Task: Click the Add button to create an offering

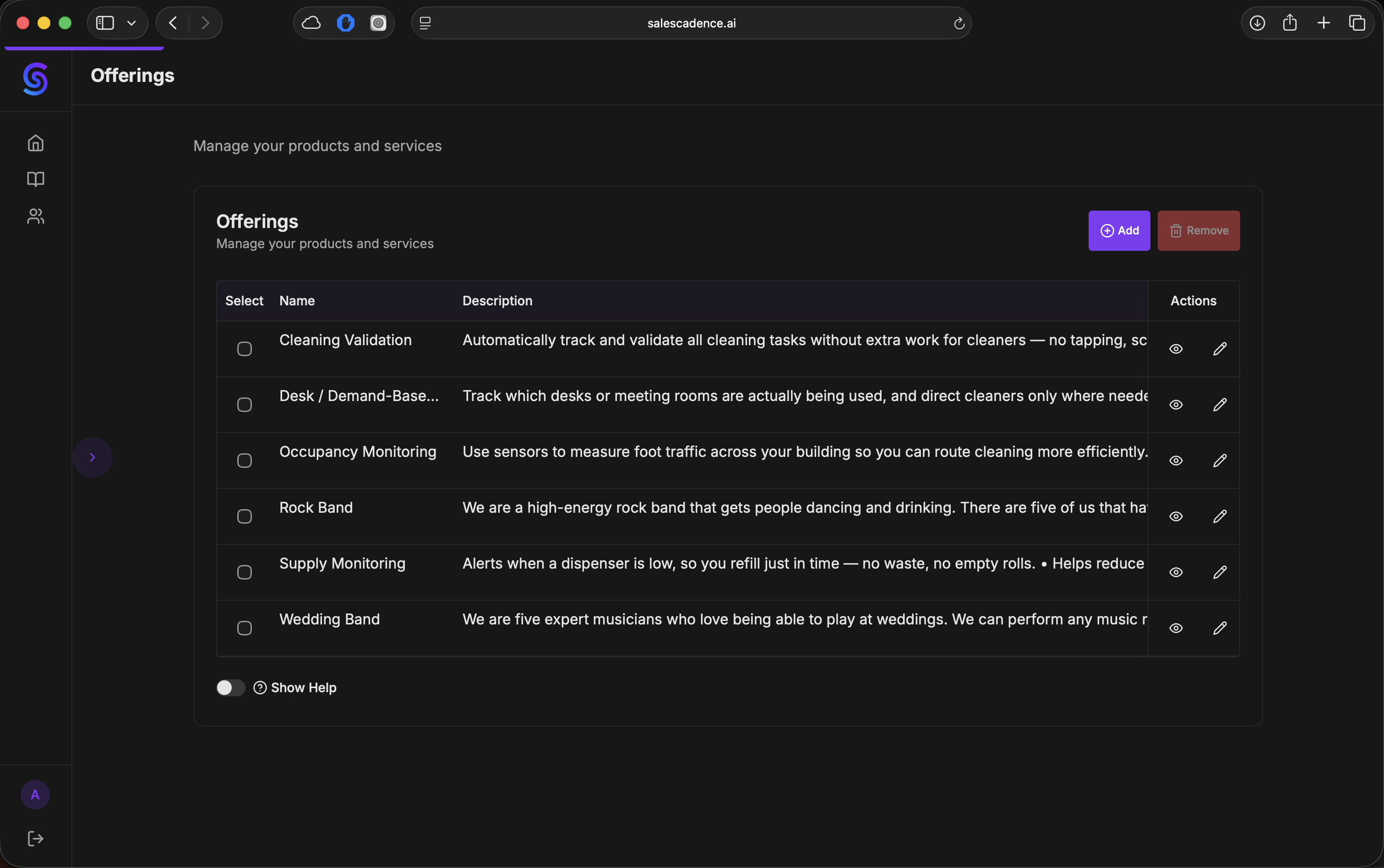Action: coord(1119,230)
